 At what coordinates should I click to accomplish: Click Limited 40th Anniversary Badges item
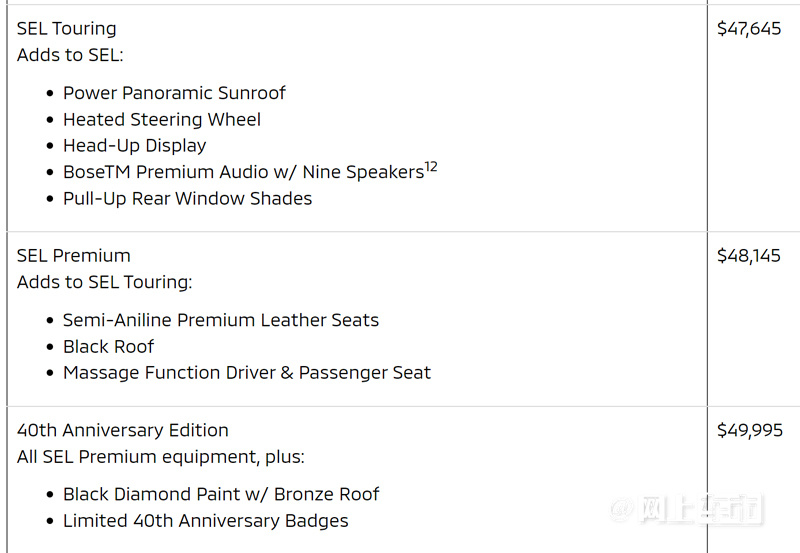click(206, 521)
